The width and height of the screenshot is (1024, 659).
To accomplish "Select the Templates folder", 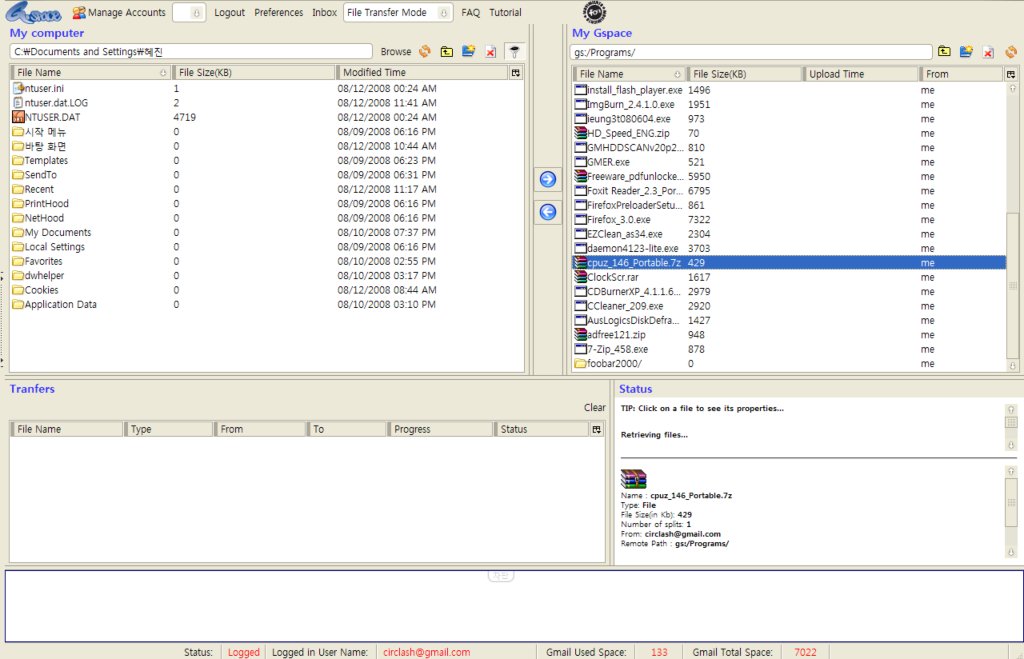I will (x=266, y=160).
